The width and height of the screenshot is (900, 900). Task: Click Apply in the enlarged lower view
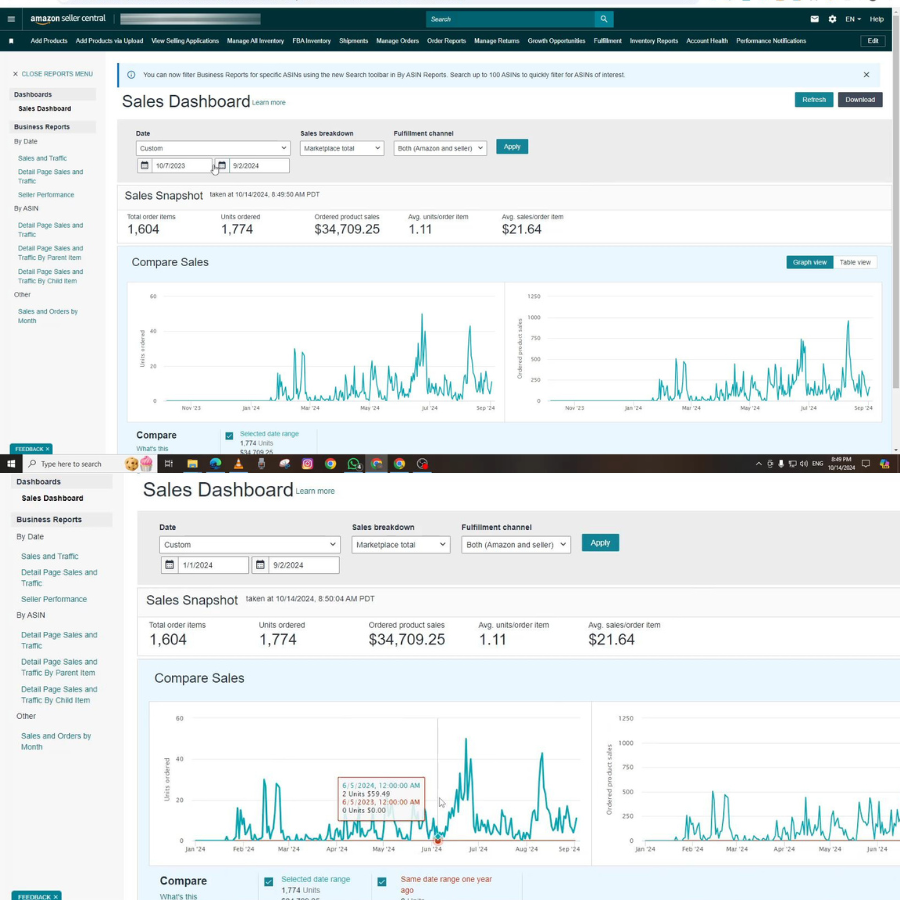[x=600, y=542]
